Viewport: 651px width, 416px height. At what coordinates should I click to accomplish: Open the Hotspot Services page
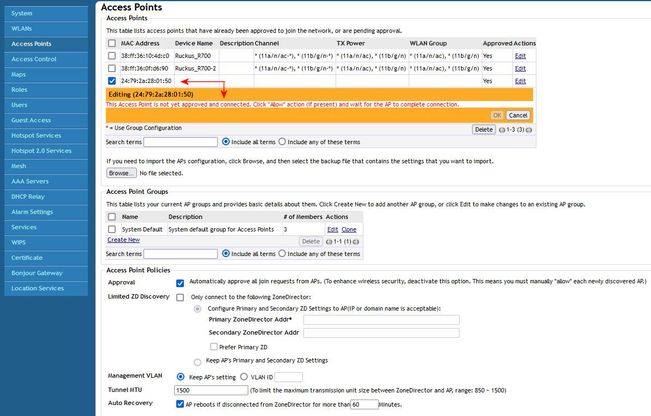35,135
